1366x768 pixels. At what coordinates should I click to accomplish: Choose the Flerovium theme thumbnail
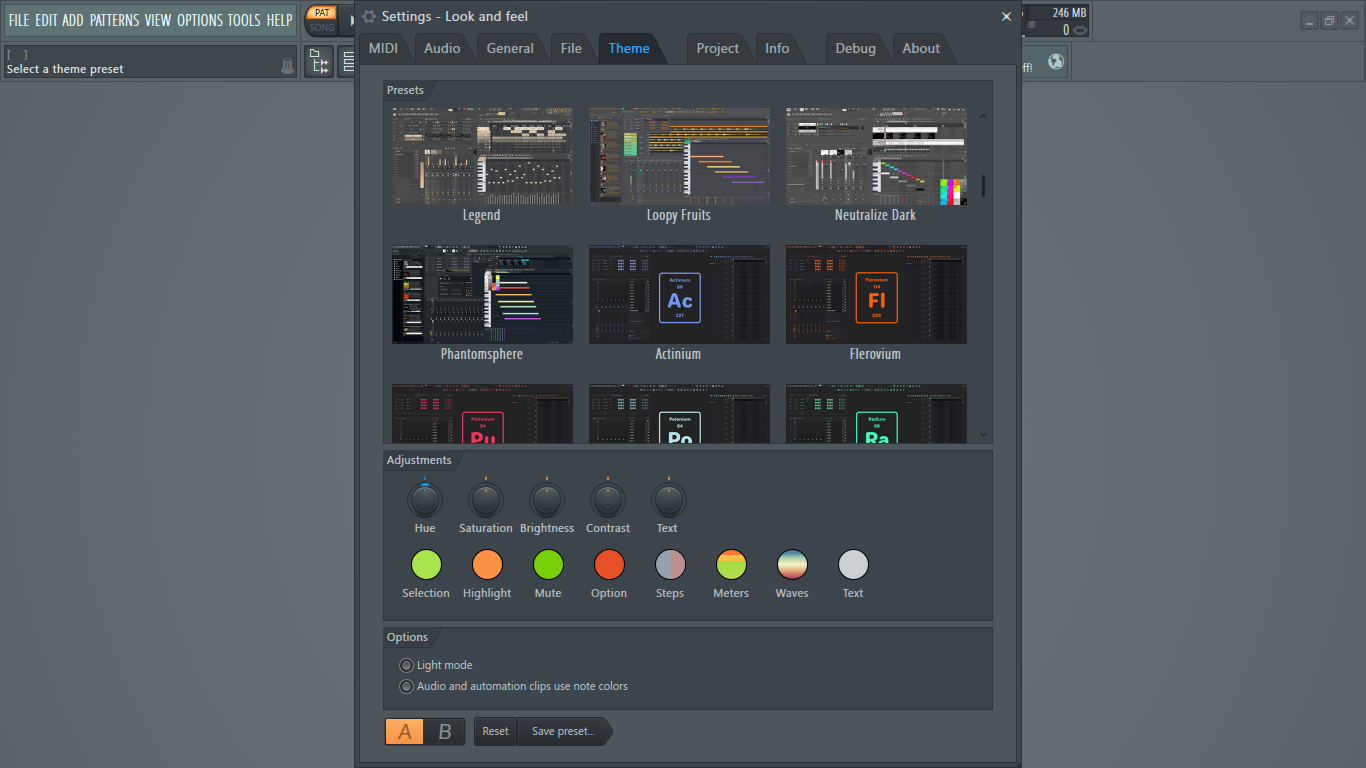coord(876,295)
